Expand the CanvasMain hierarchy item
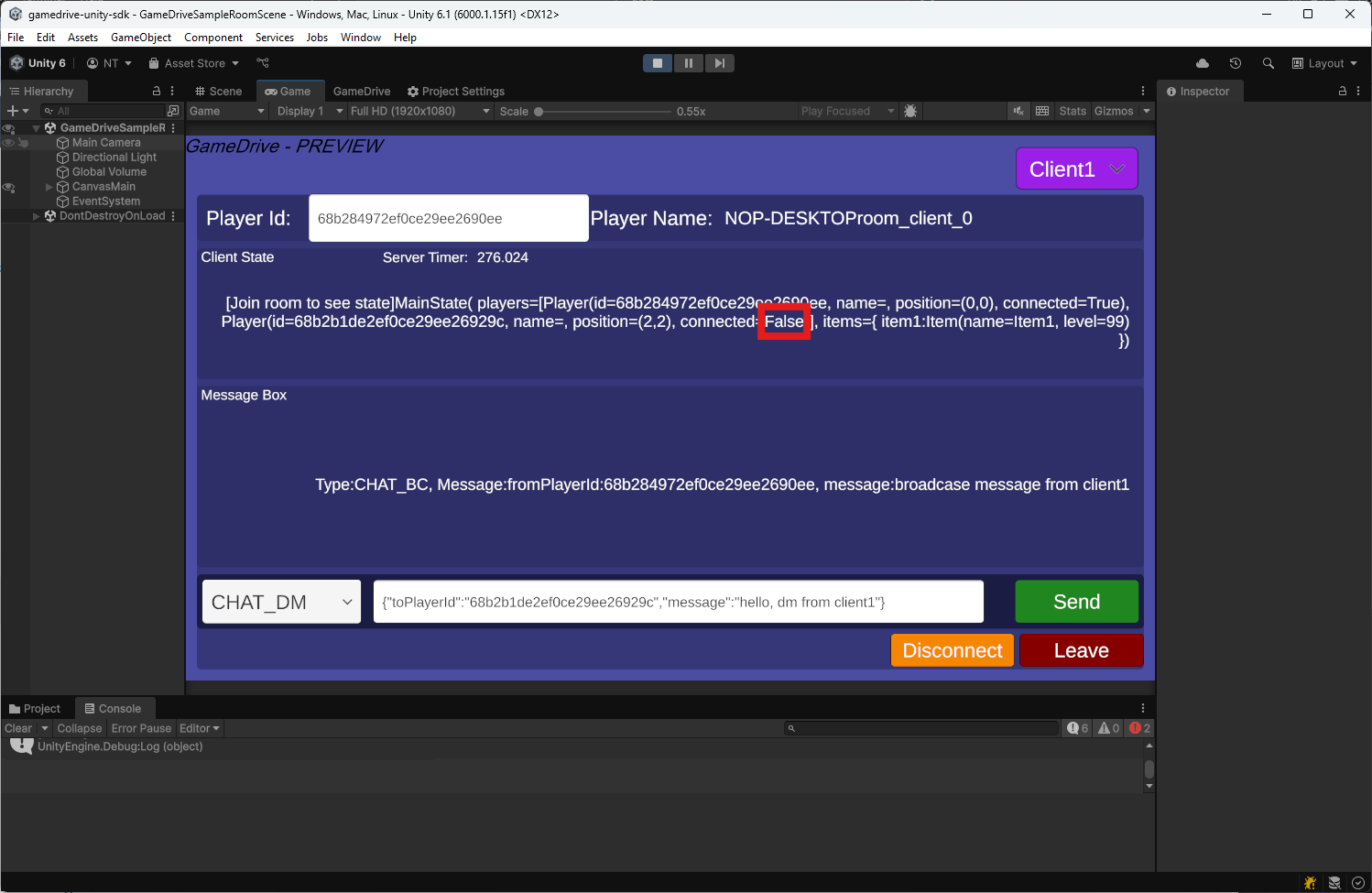Image resolution: width=1372 pixels, height=893 pixels. [48, 186]
